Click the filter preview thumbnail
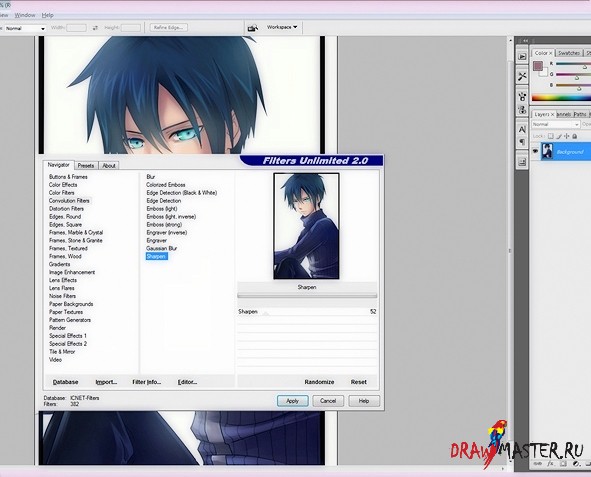 306,226
